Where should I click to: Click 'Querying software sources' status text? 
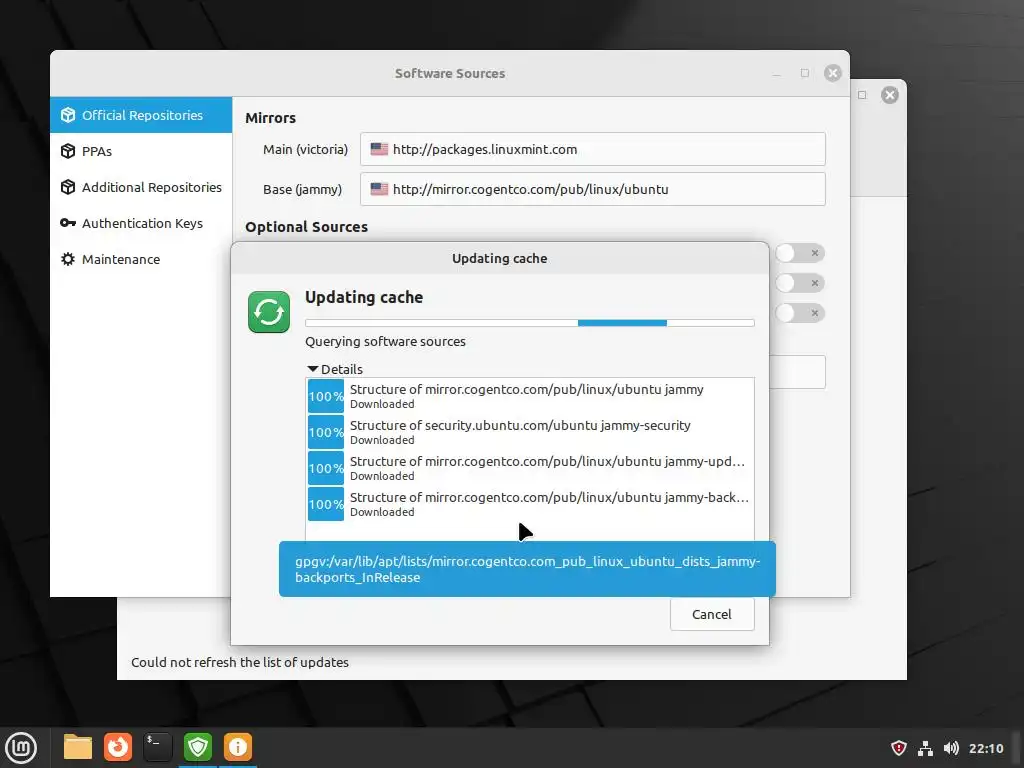point(385,341)
